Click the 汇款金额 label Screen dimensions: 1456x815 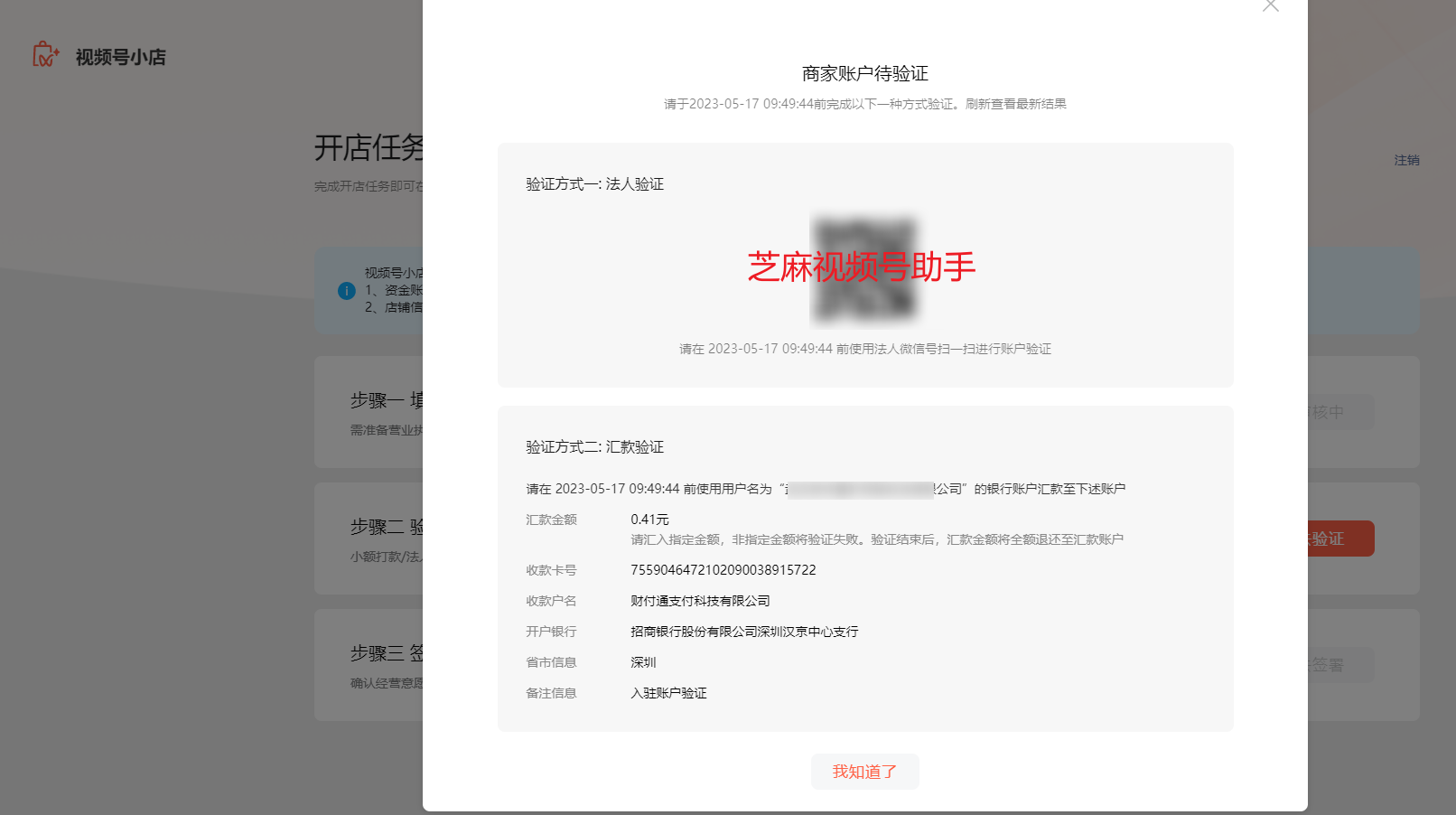point(551,520)
